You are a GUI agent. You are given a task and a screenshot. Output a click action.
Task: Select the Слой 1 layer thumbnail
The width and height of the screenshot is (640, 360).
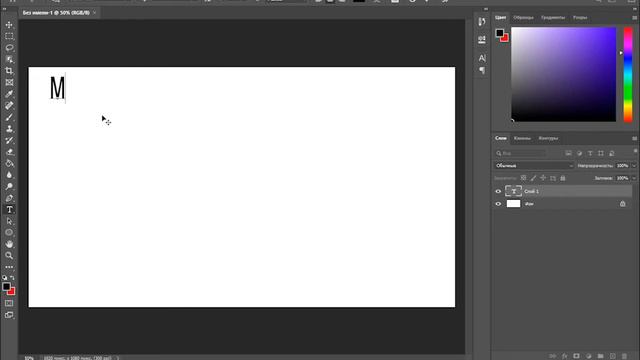[x=513, y=191]
